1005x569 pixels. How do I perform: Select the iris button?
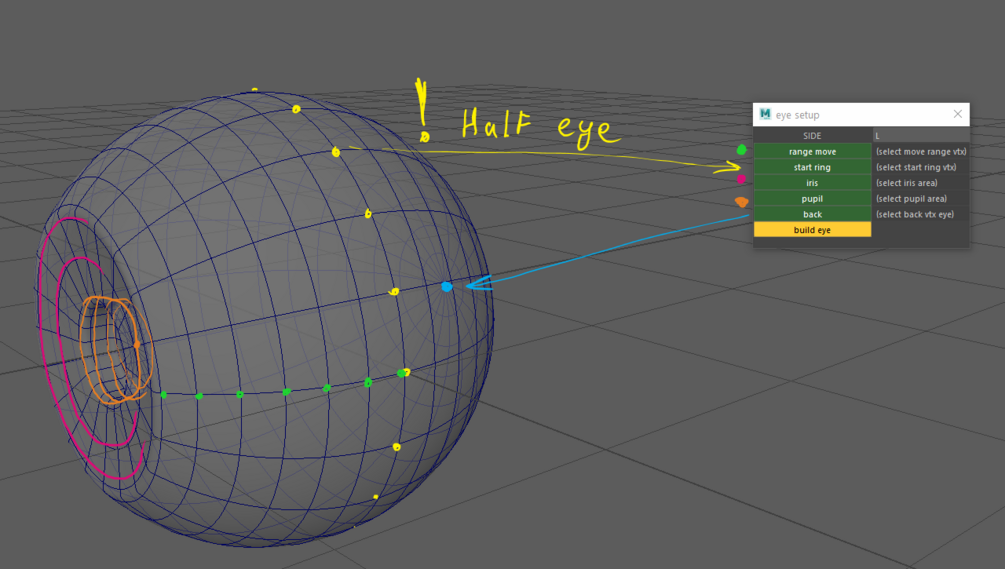pos(812,183)
